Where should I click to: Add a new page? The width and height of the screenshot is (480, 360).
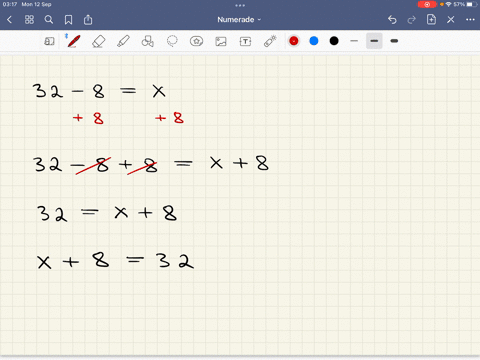431,19
